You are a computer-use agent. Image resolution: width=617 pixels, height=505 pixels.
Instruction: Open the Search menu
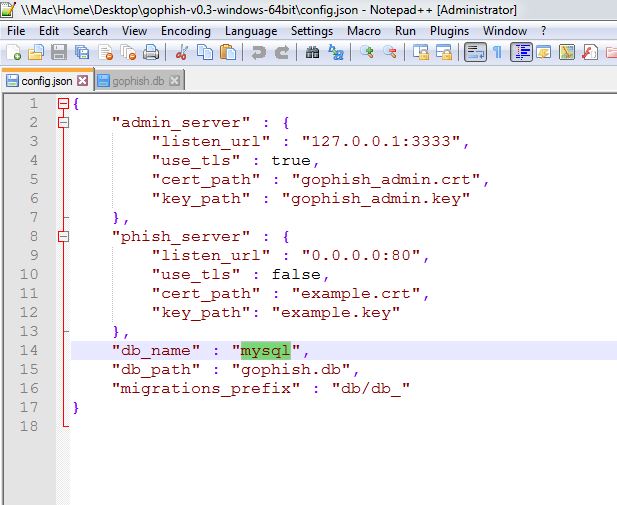click(90, 31)
